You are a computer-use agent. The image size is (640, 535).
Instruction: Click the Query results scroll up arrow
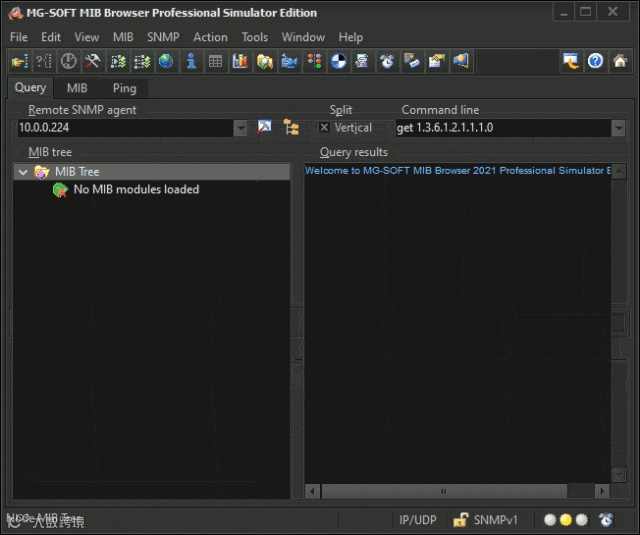(619, 171)
